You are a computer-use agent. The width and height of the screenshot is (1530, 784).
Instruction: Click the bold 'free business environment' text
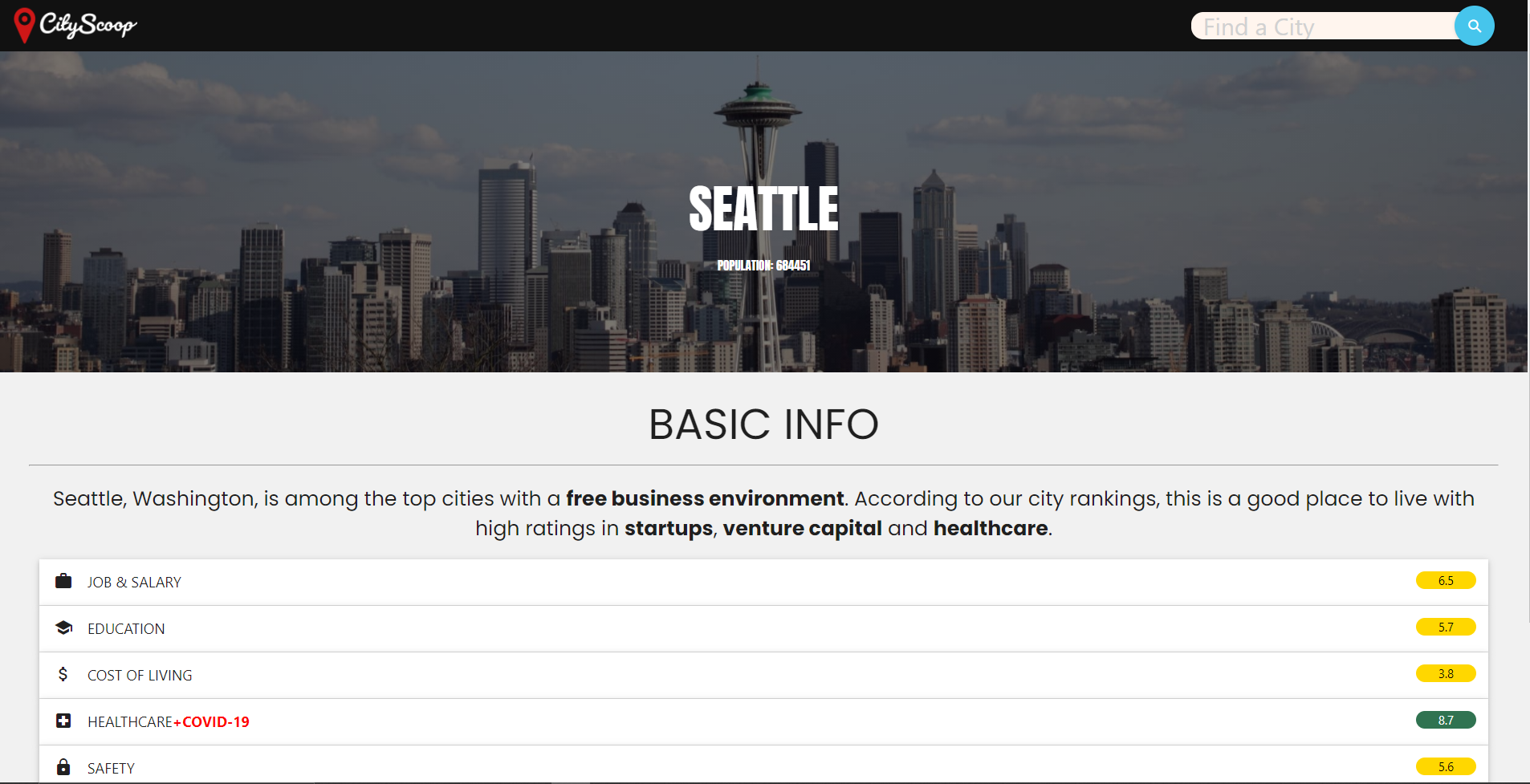click(x=705, y=498)
